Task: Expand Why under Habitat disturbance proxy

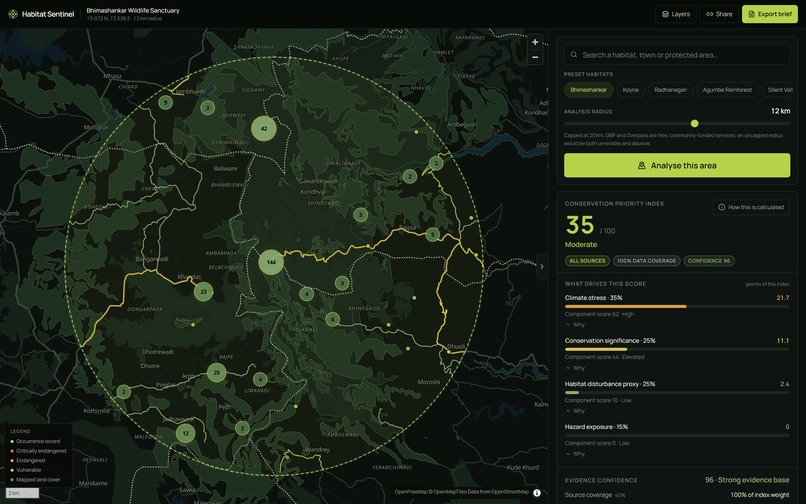Action: pyautogui.click(x=575, y=411)
